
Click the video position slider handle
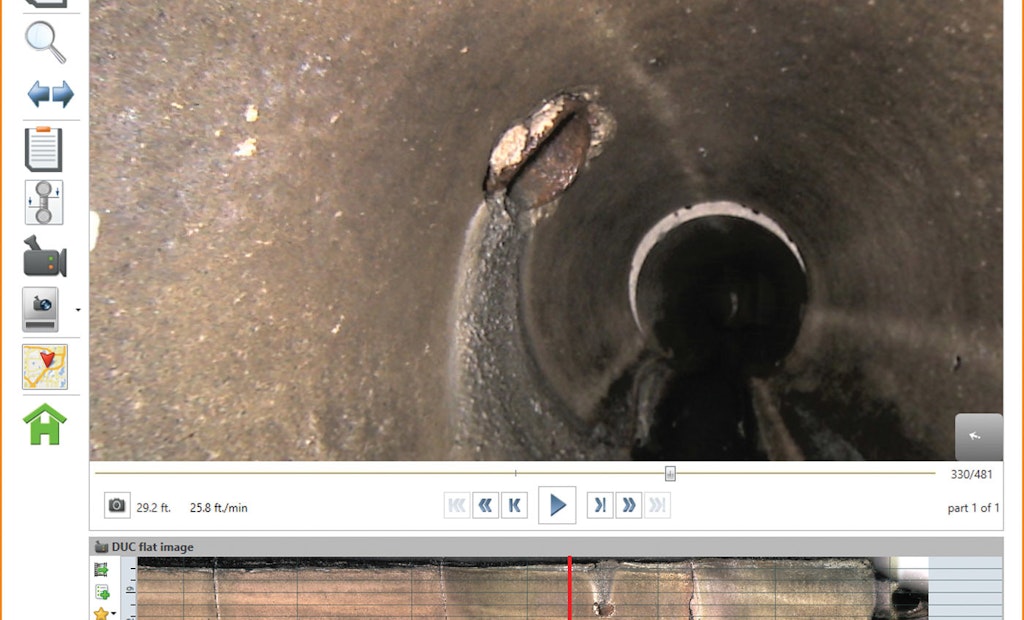(671, 474)
